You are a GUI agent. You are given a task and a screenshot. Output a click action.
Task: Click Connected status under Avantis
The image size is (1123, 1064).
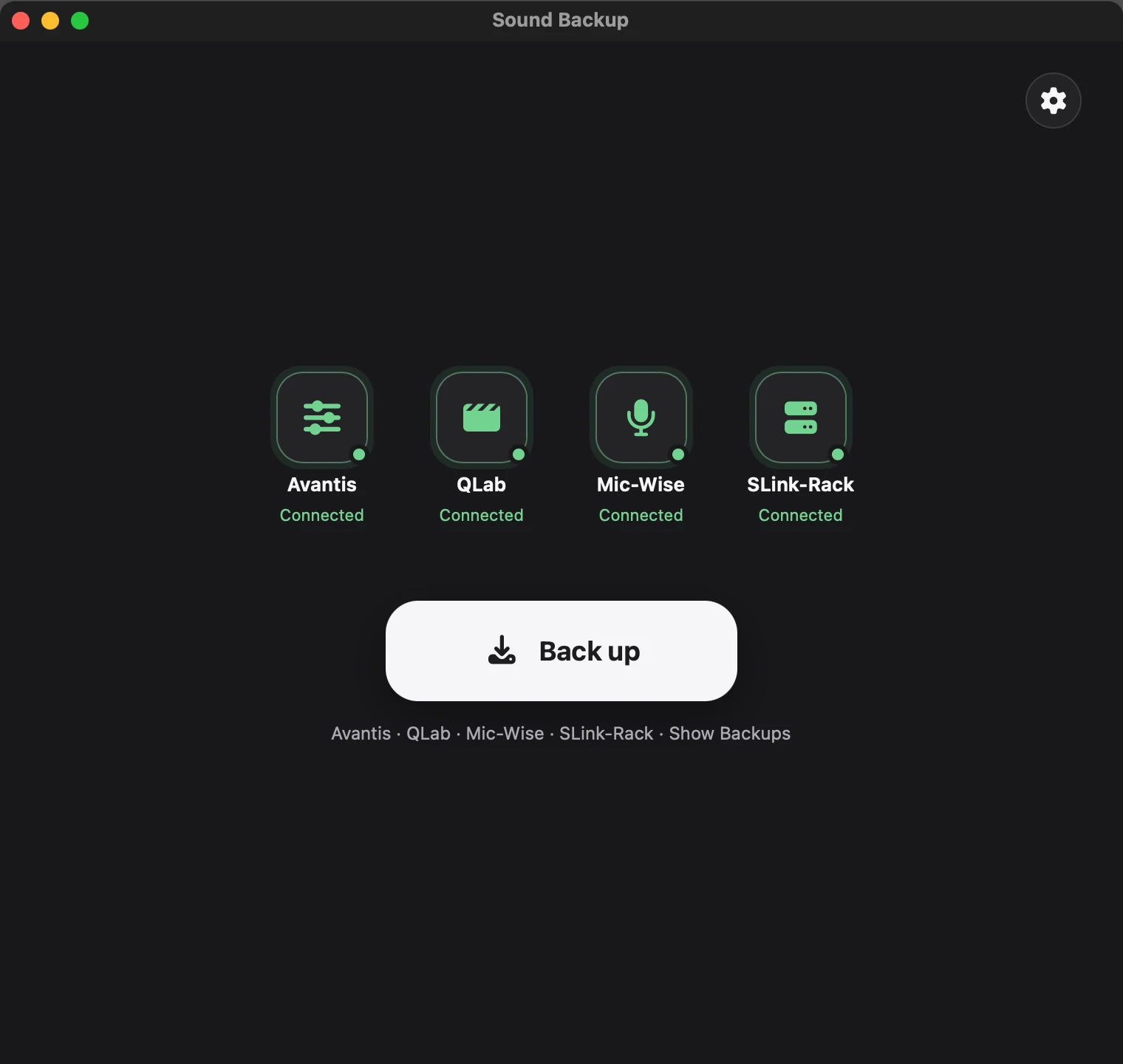pyautogui.click(x=322, y=515)
